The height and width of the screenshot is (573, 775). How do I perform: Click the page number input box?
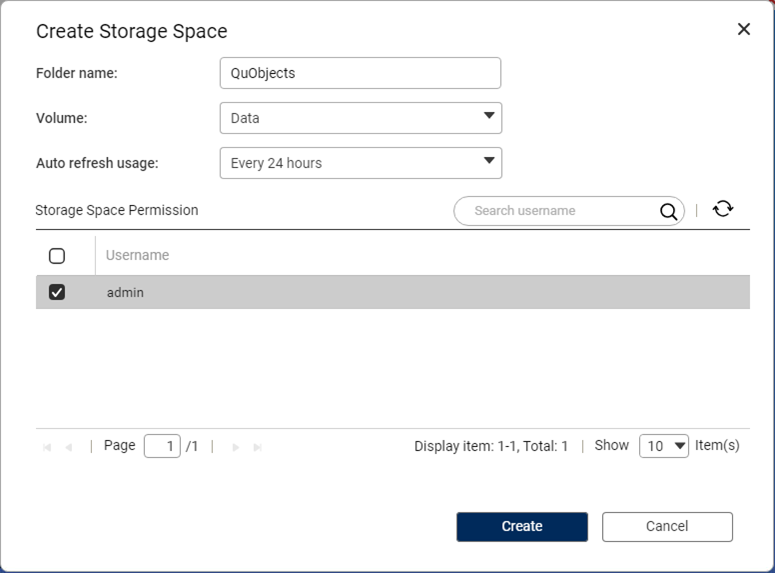162,446
